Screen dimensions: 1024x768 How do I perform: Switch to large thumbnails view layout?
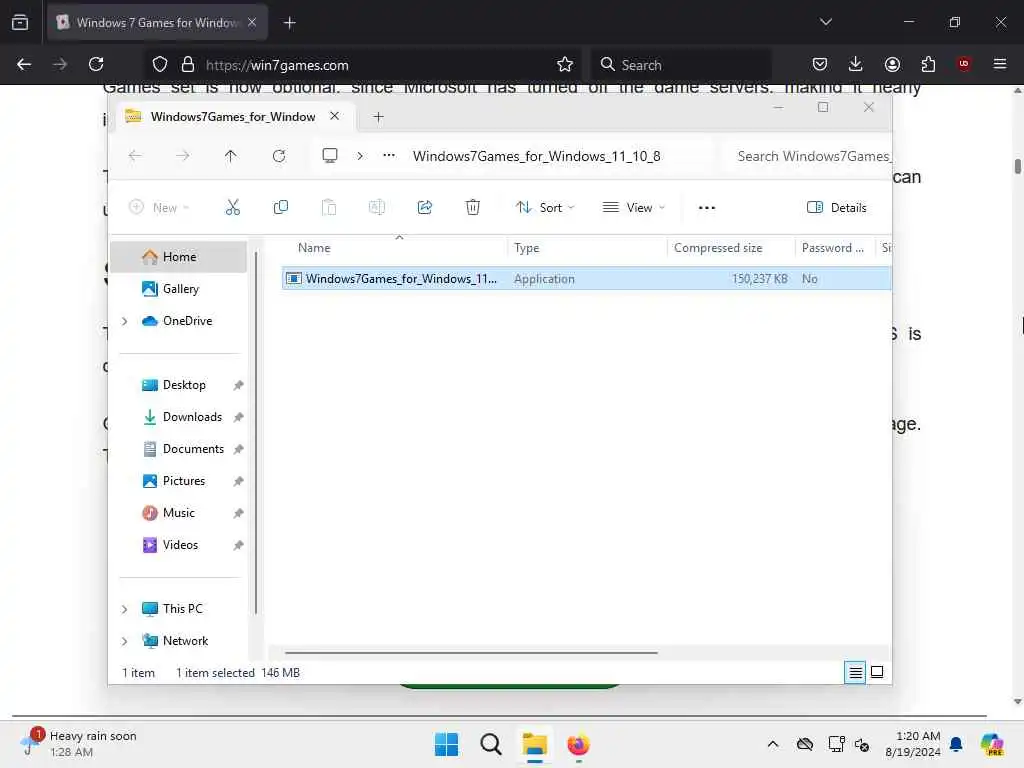point(877,672)
